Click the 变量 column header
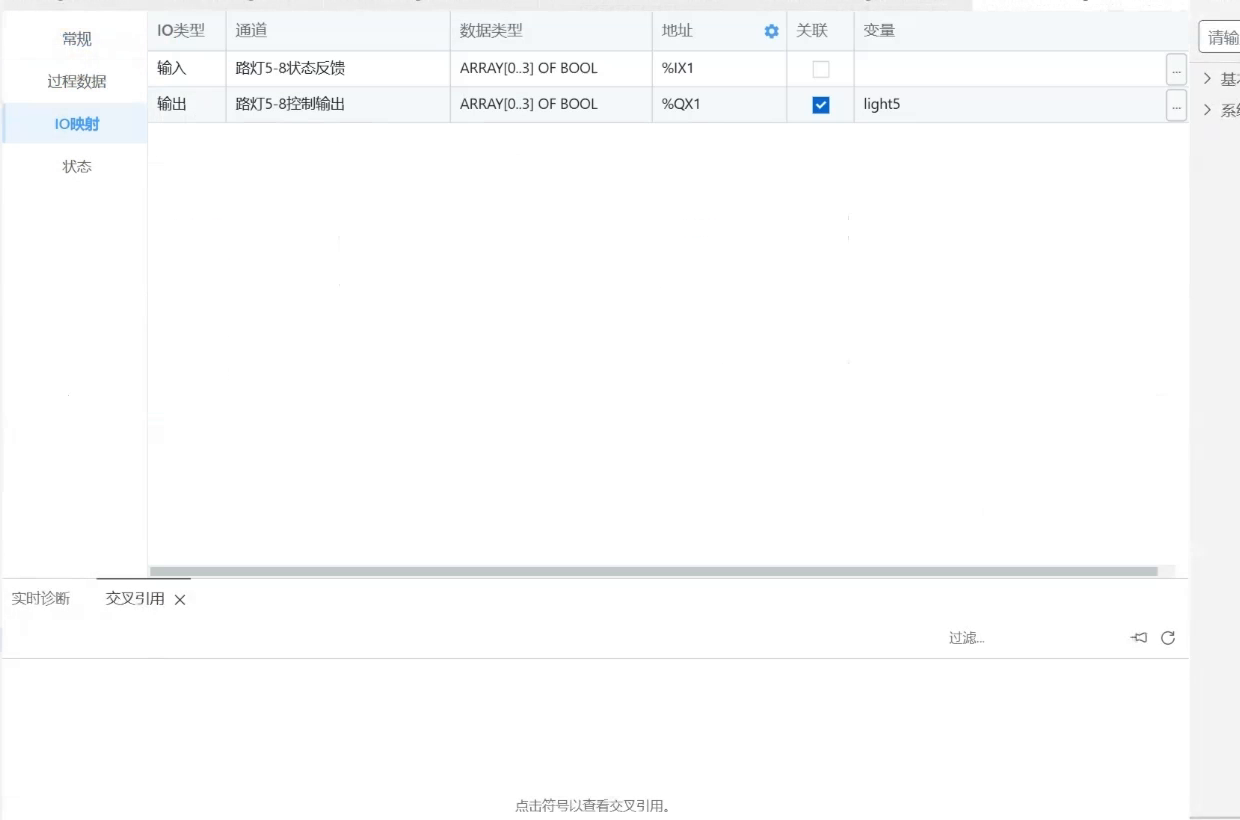The image size is (1240, 820). [x=1020, y=31]
